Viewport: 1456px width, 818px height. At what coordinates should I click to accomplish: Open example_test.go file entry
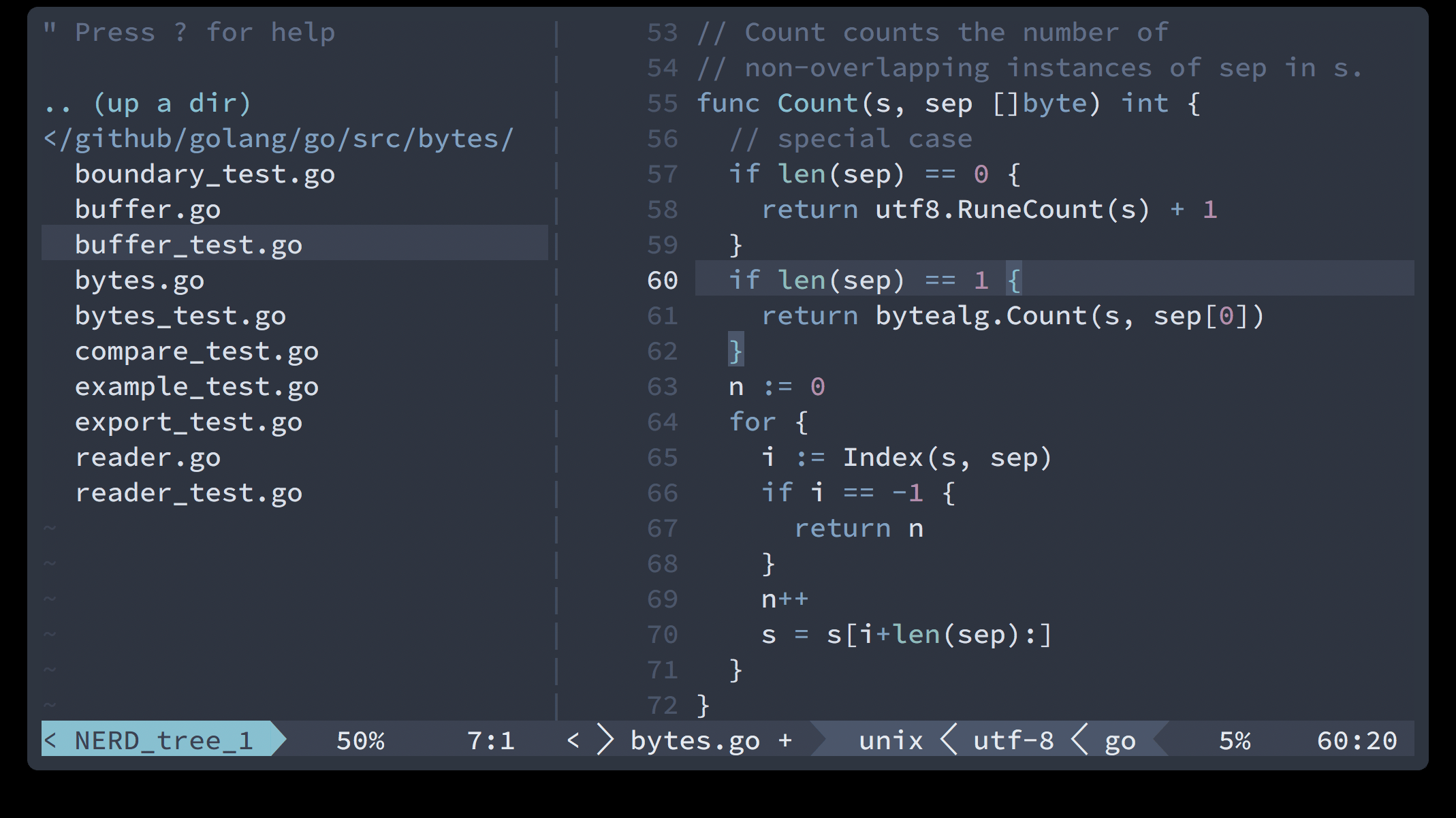196,387
